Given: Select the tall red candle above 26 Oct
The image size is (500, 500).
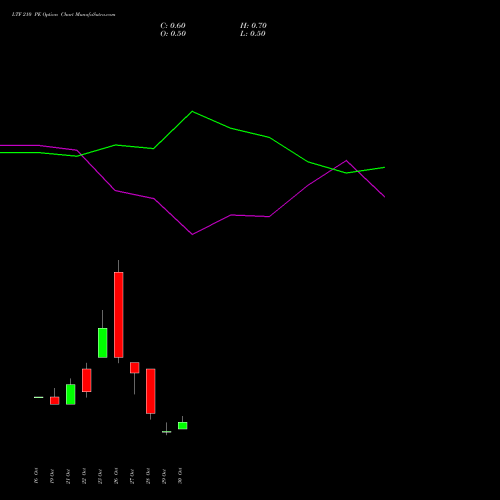Looking at the screenshot, I should coord(119,315).
